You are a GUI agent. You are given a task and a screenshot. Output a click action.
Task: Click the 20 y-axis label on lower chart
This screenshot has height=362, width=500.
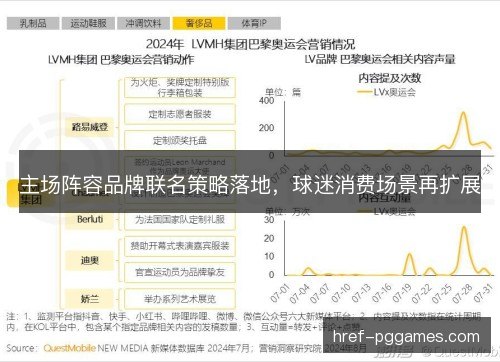pyautogui.click(x=269, y=239)
